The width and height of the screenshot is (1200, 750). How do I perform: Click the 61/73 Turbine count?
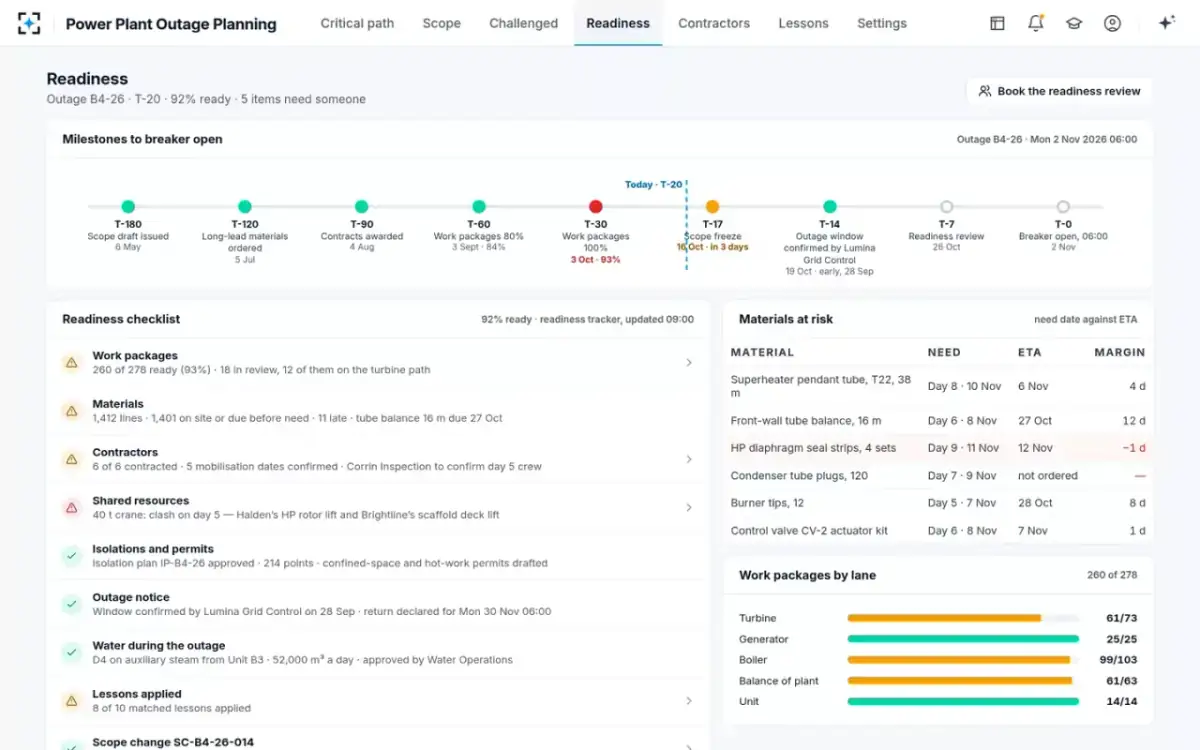tap(1122, 618)
